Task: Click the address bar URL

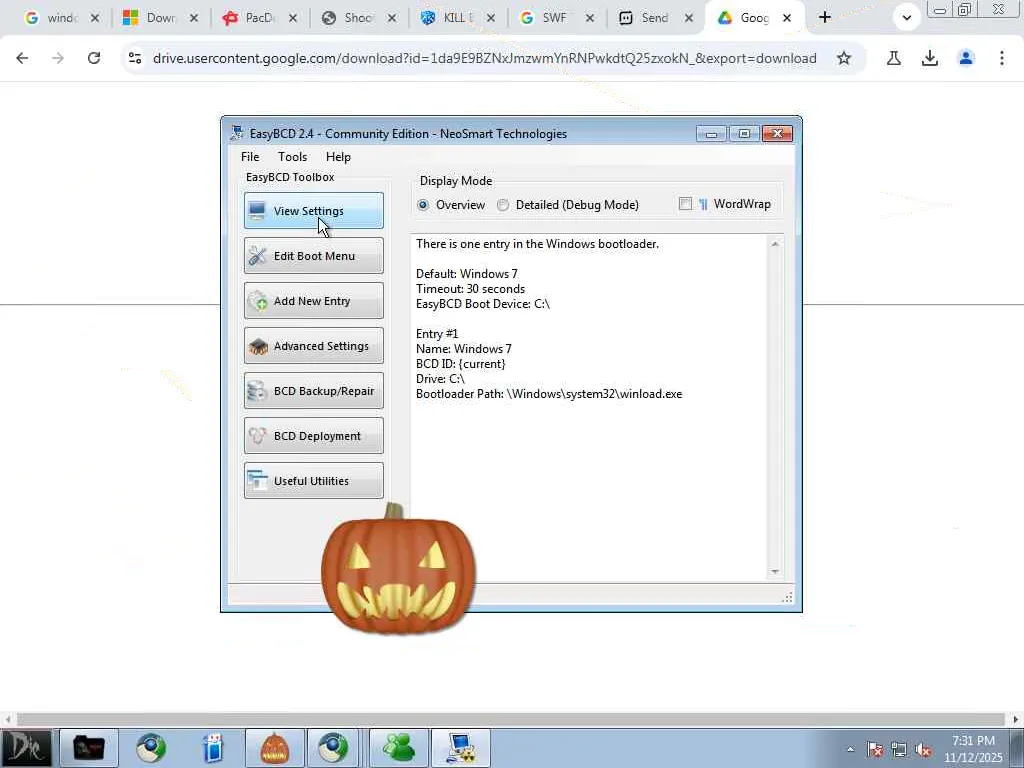Action: pyautogui.click(x=485, y=58)
